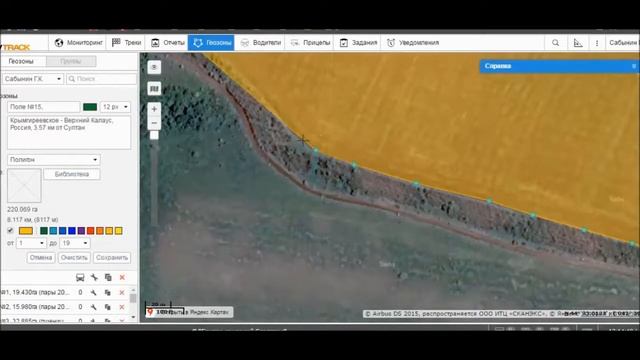Click the Очистить button
640x360 pixels.
coord(74,258)
